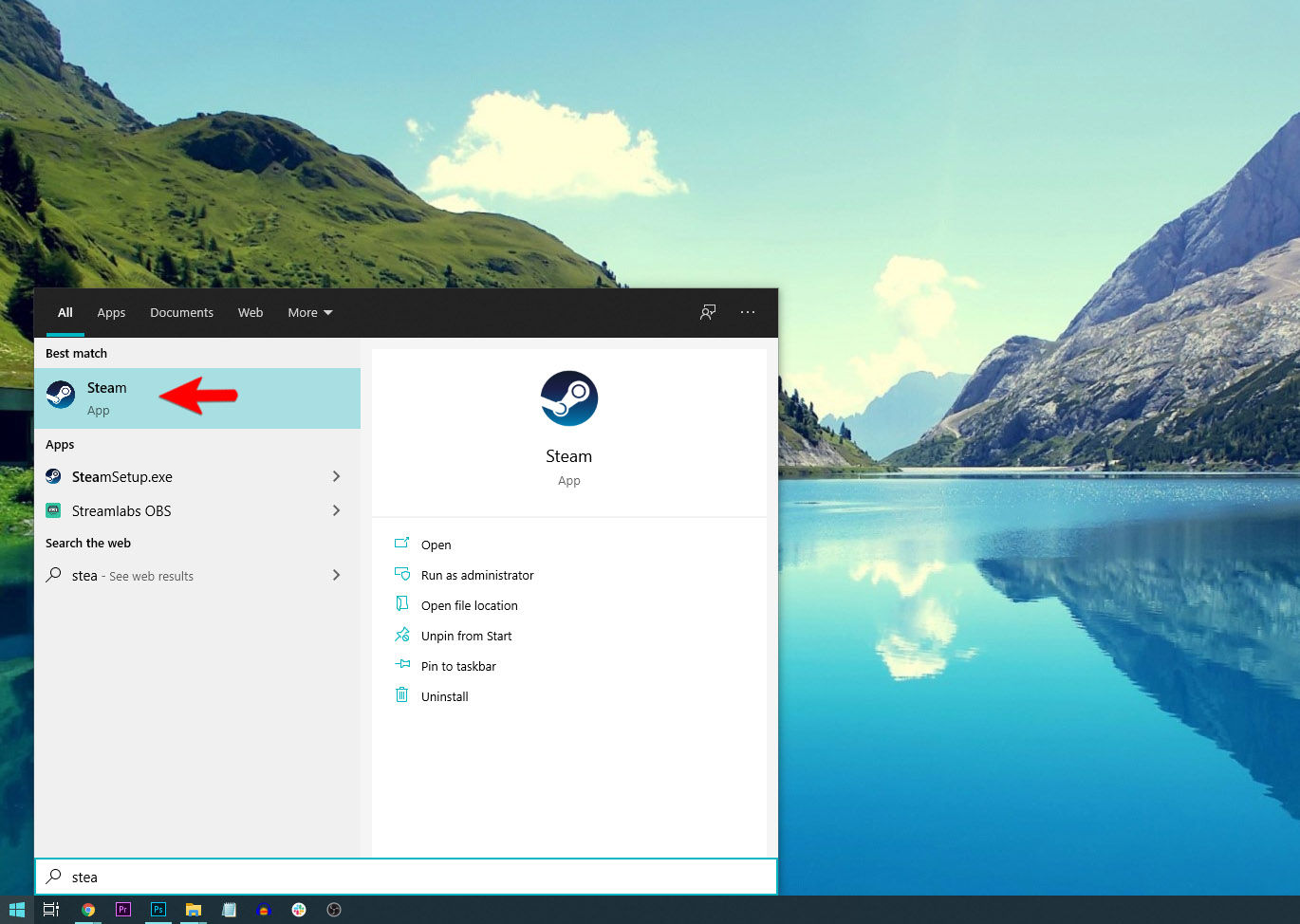Click the Windows Start button
The width and height of the screenshot is (1300, 924).
[16, 910]
